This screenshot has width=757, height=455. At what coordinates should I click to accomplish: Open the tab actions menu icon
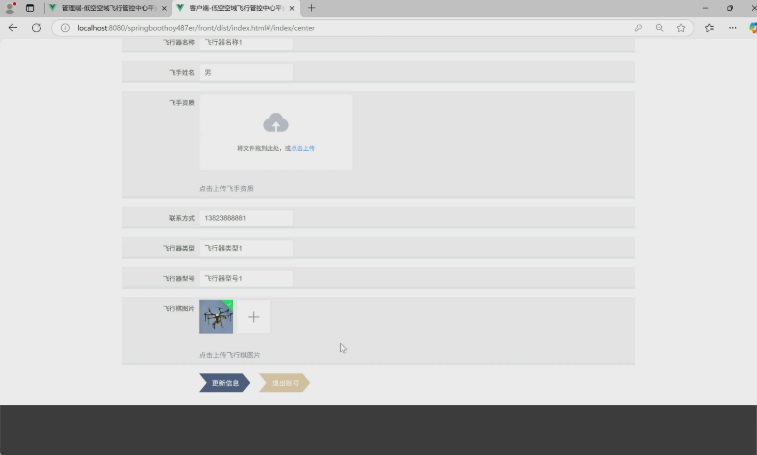click(x=30, y=8)
